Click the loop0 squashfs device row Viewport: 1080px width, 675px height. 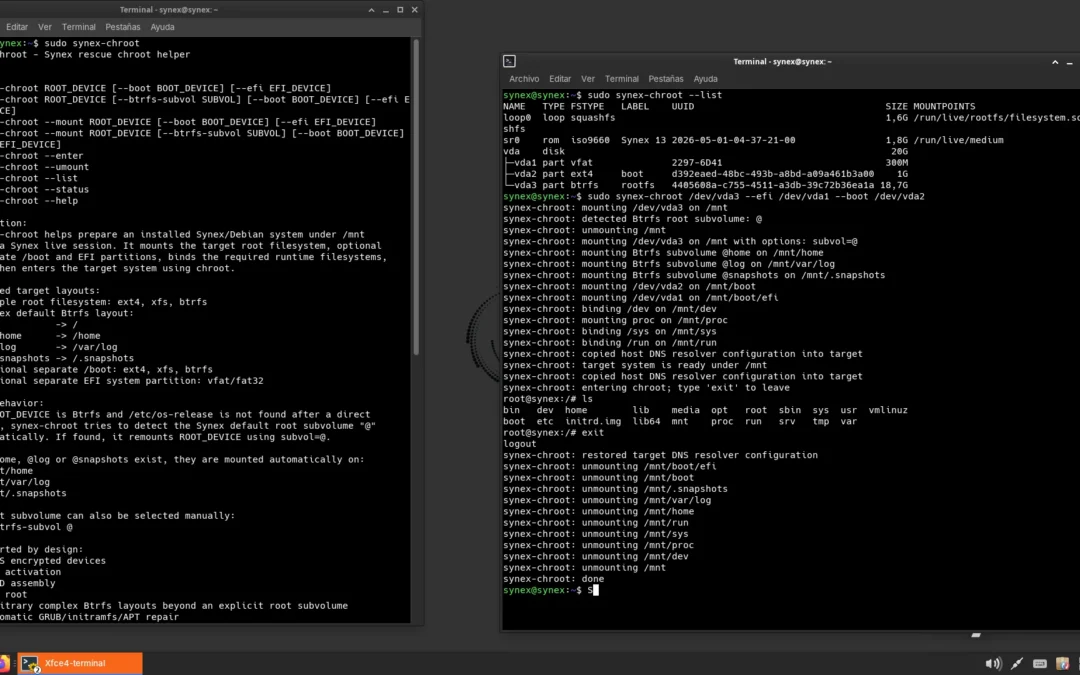pos(791,118)
